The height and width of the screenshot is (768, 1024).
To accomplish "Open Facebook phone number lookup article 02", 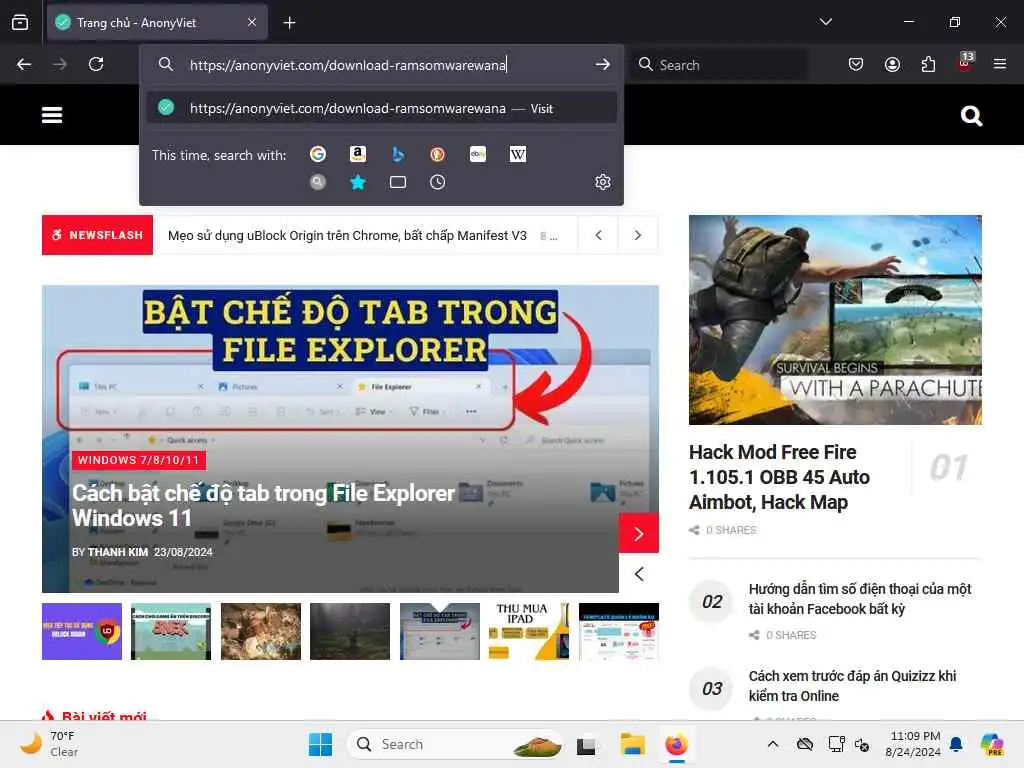I will pos(860,599).
